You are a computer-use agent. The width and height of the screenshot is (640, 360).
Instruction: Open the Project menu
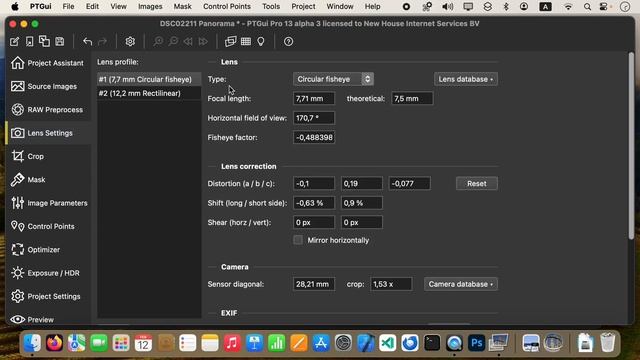[303, 7]
